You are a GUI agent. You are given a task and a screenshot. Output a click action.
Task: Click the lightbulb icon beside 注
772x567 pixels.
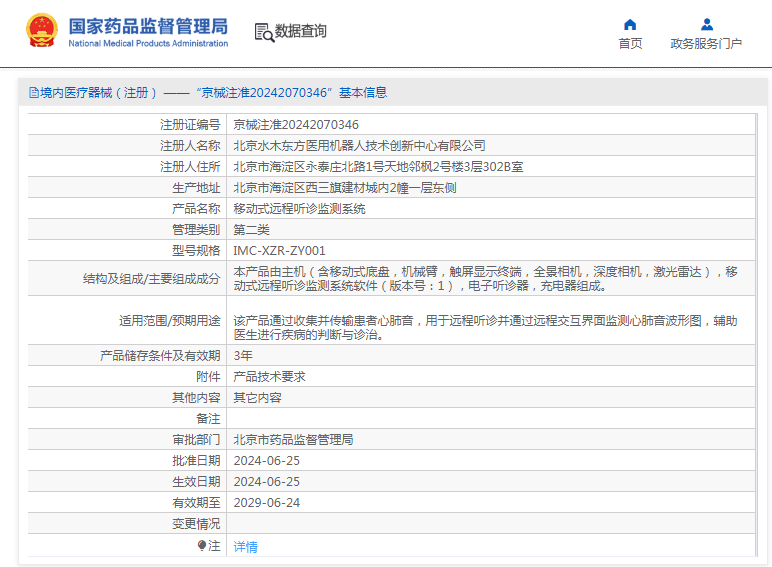[x=201, y=545]
